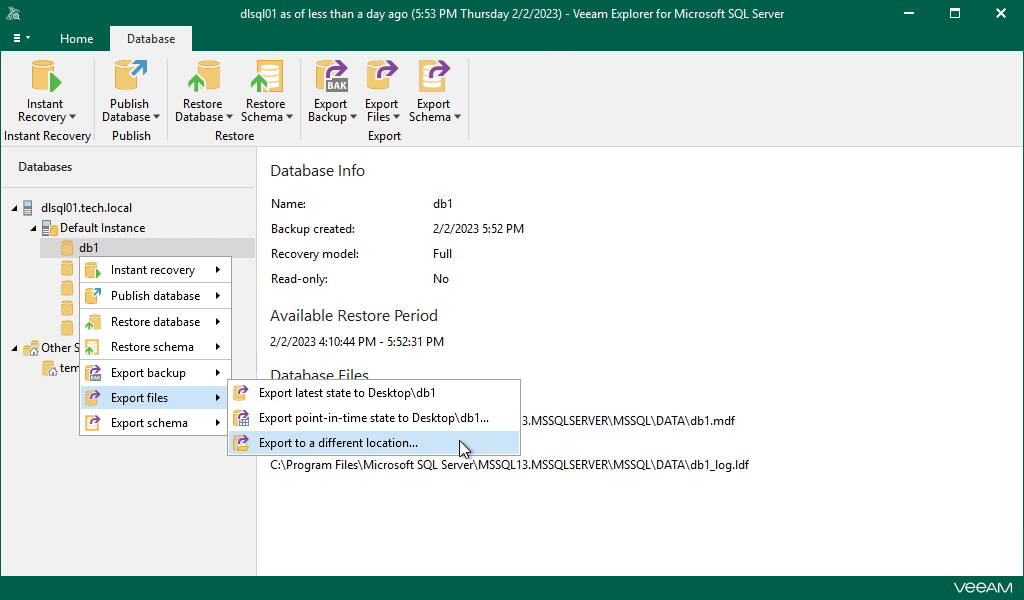Click the Instant recovery context menu icon
The height and width of the screenshot is (600, 1024).
[x=93, y=270]
